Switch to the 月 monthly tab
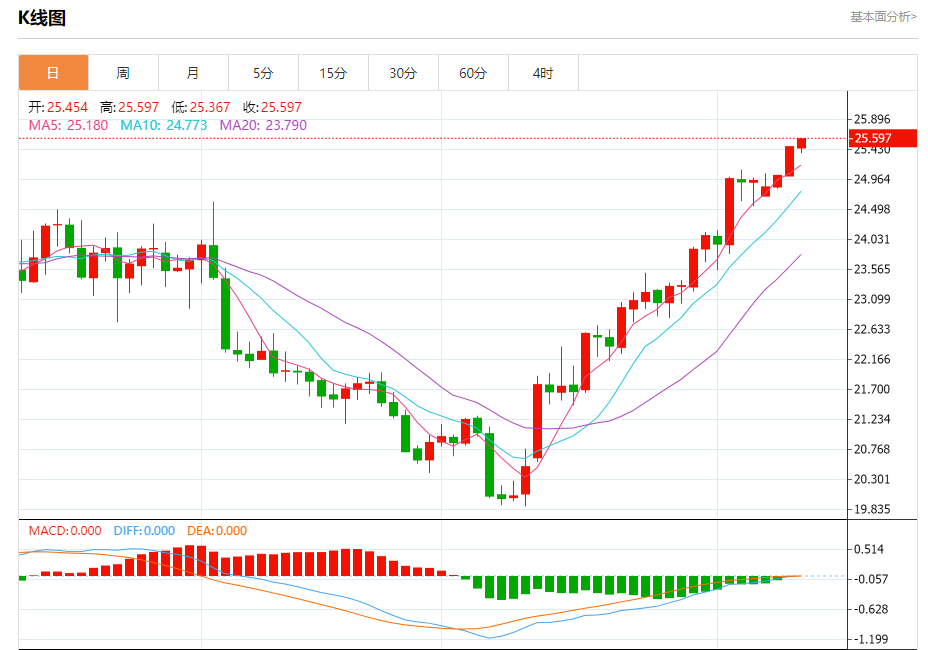The image size is (928, 650). pyautogui.click(x=193, y=73)
